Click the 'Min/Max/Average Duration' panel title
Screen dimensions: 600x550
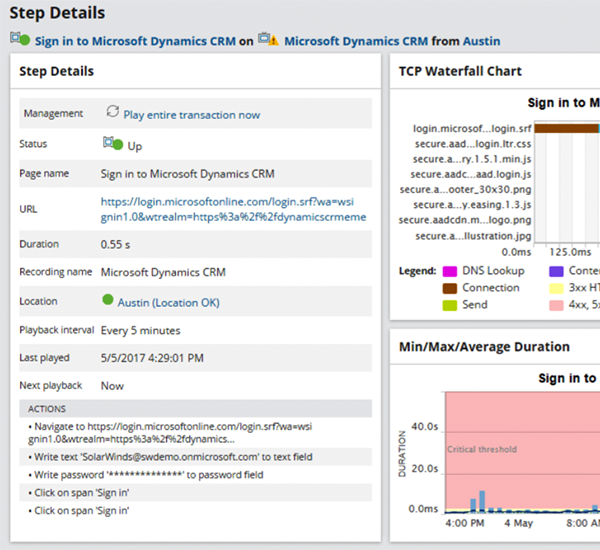(484, 347)
